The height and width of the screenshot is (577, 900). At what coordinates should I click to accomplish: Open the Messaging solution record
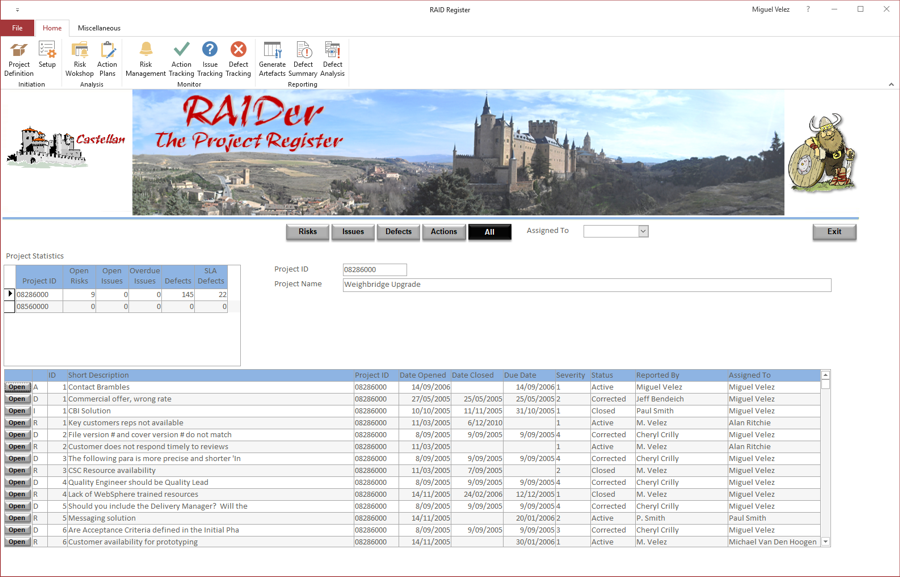coord(17,518)
